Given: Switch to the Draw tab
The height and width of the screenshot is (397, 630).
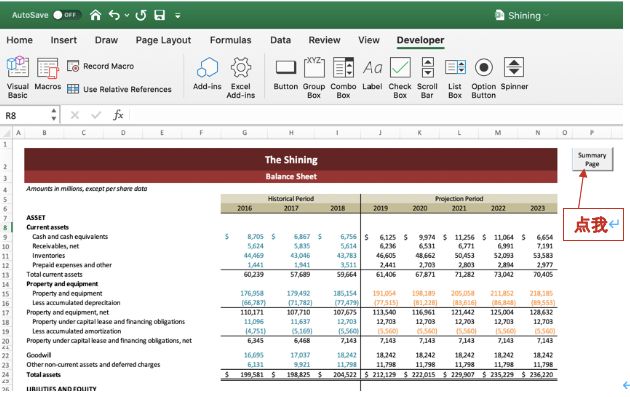Looking at the screenshot, I should (106, 40).
